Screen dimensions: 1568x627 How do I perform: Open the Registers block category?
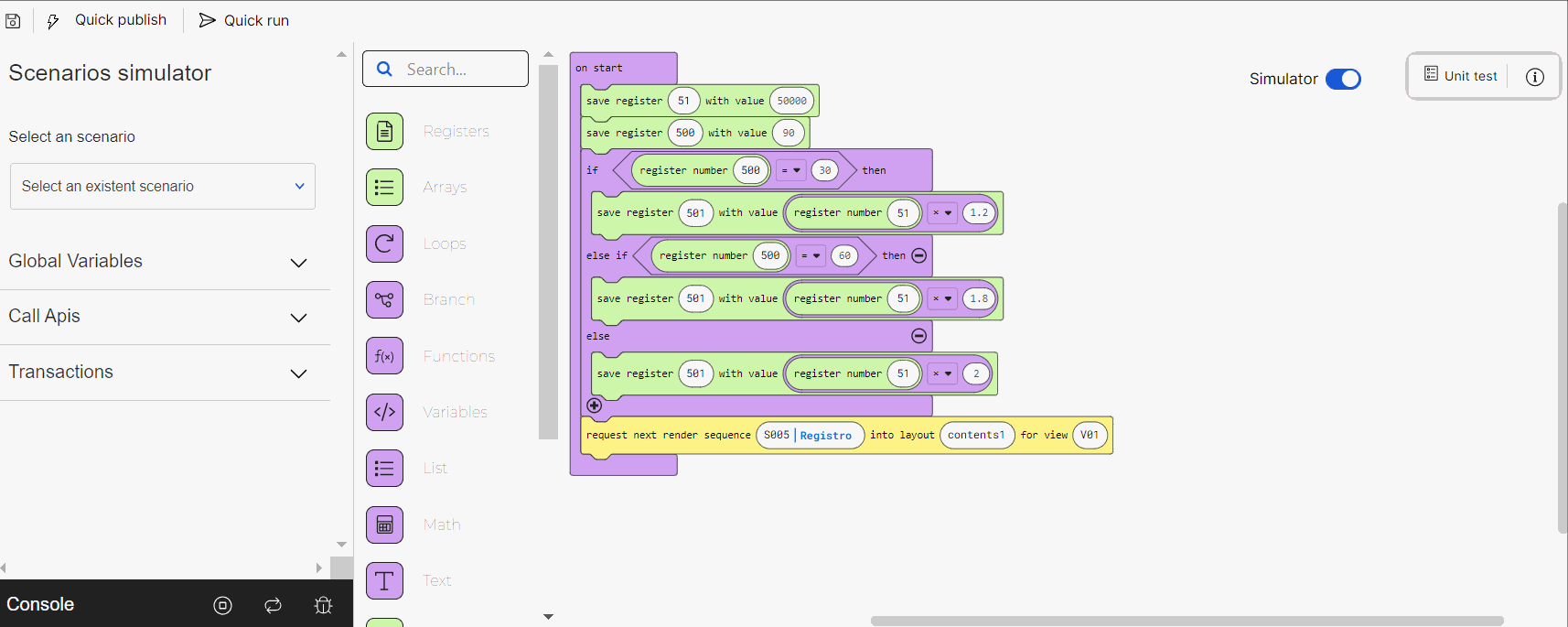(385, 132)
